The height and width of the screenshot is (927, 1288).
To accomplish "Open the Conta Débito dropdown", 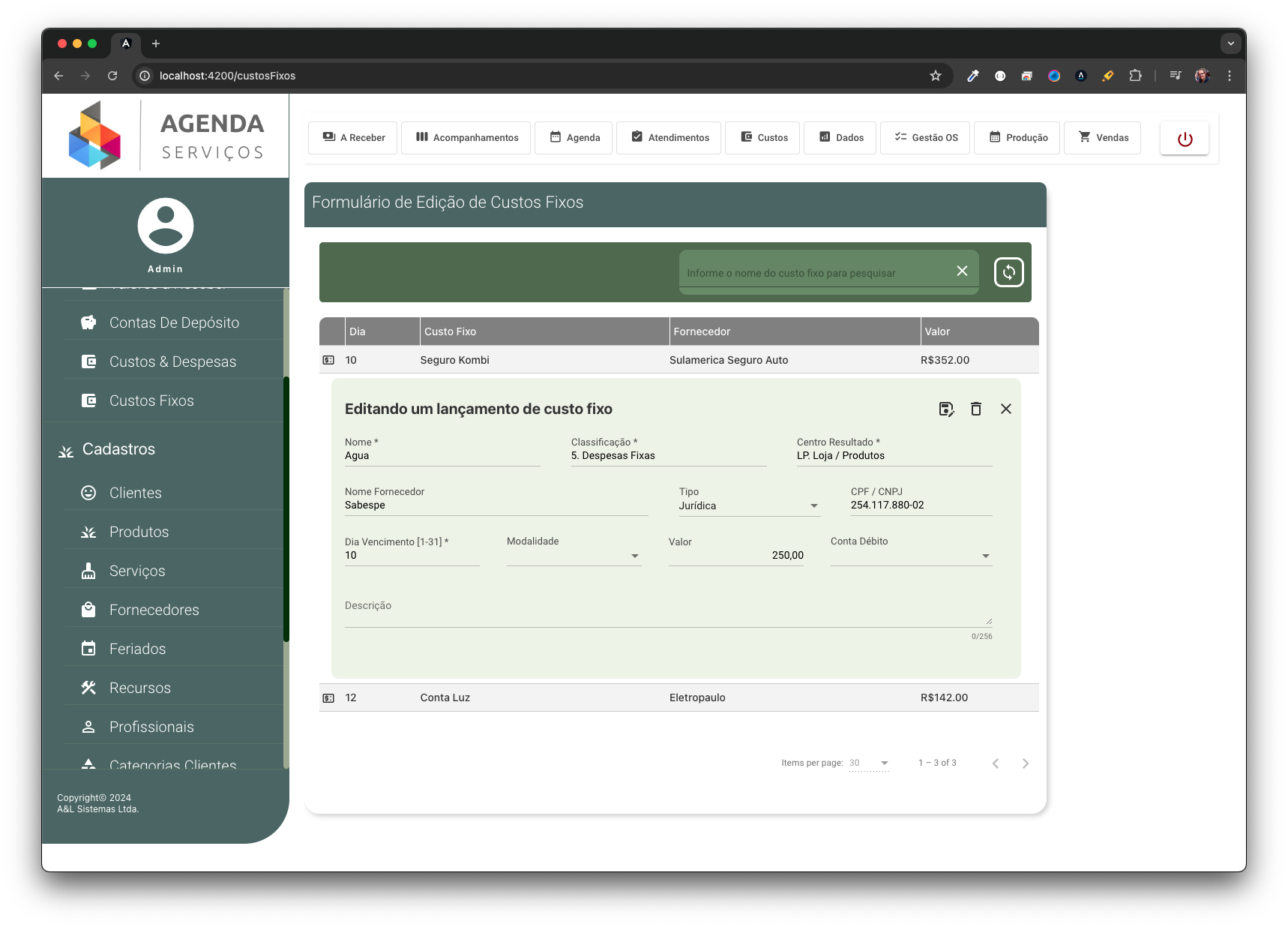I will pyautogui.click(x=912, y=555).
